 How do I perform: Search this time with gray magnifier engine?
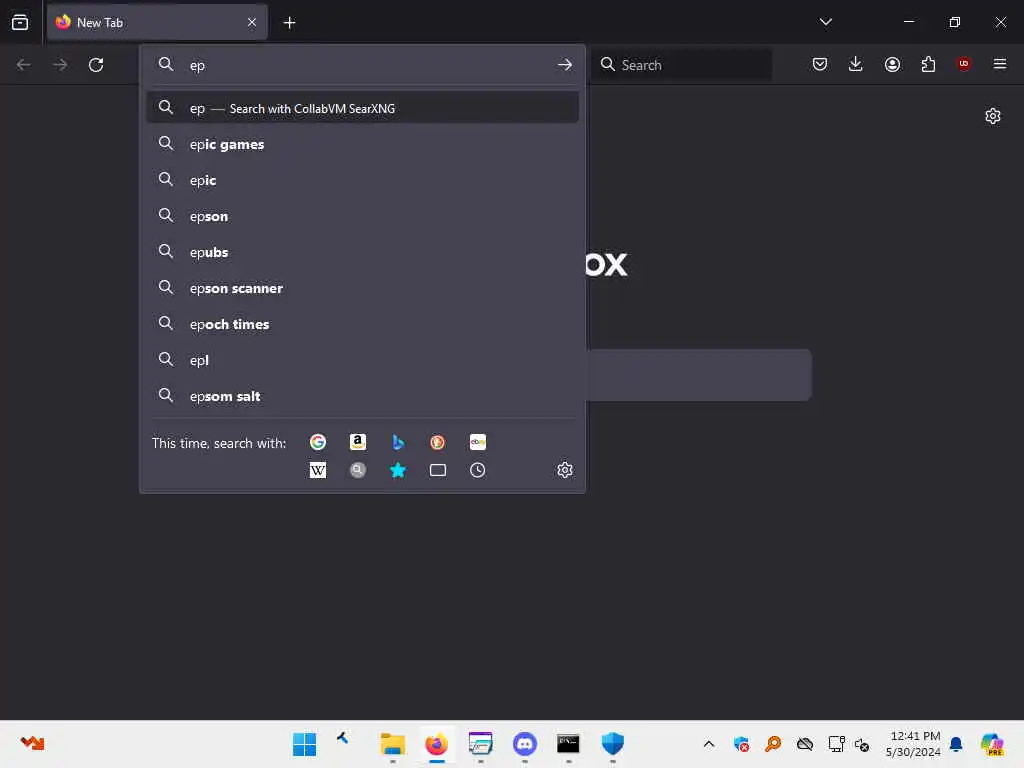point(357,470)
